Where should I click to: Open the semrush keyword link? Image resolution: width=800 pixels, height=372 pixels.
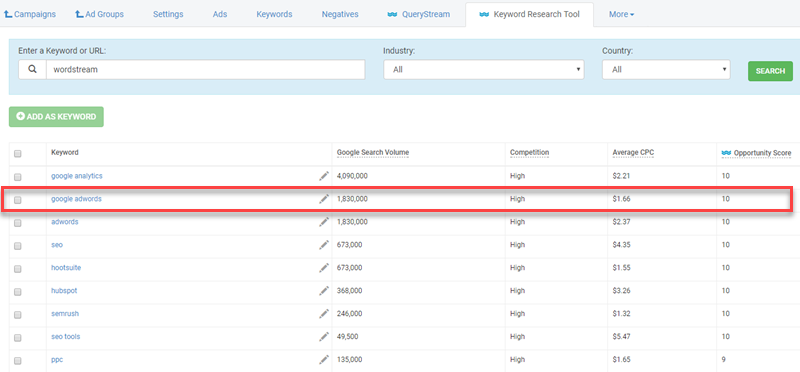pos(65,313)
